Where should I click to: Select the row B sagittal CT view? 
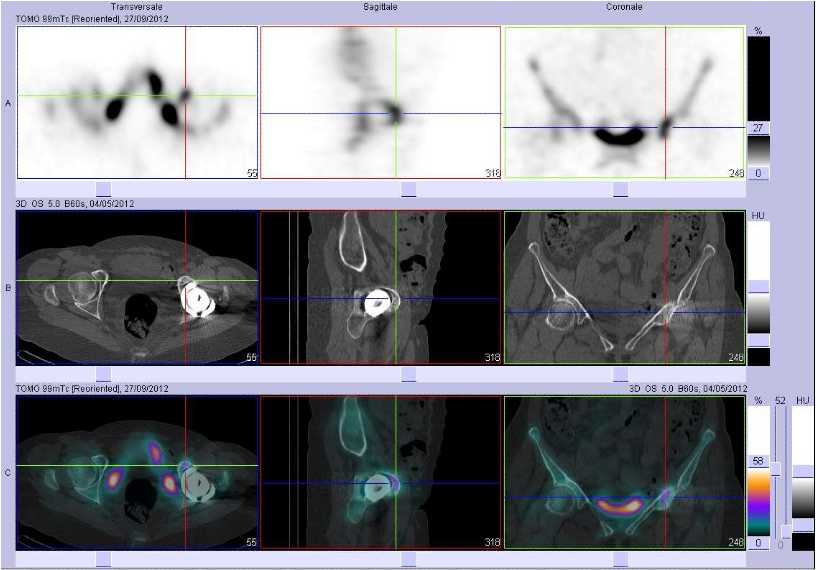380,287
